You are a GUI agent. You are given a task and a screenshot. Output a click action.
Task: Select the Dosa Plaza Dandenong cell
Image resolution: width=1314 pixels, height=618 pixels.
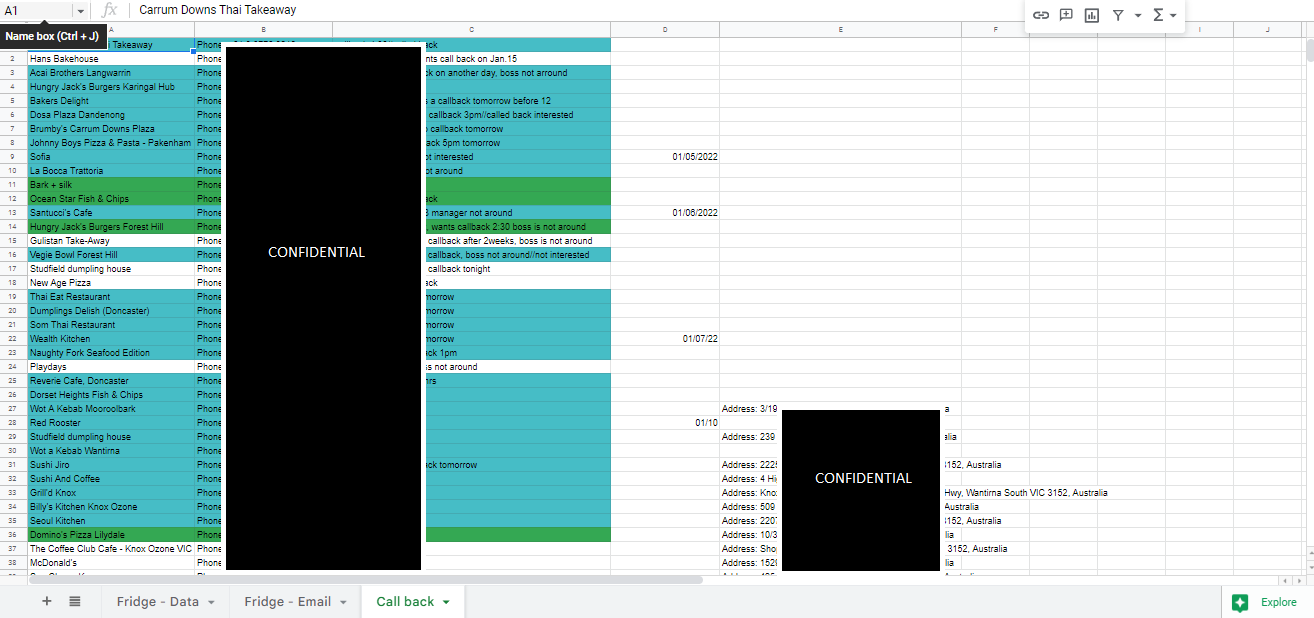(x=110, y=115)
